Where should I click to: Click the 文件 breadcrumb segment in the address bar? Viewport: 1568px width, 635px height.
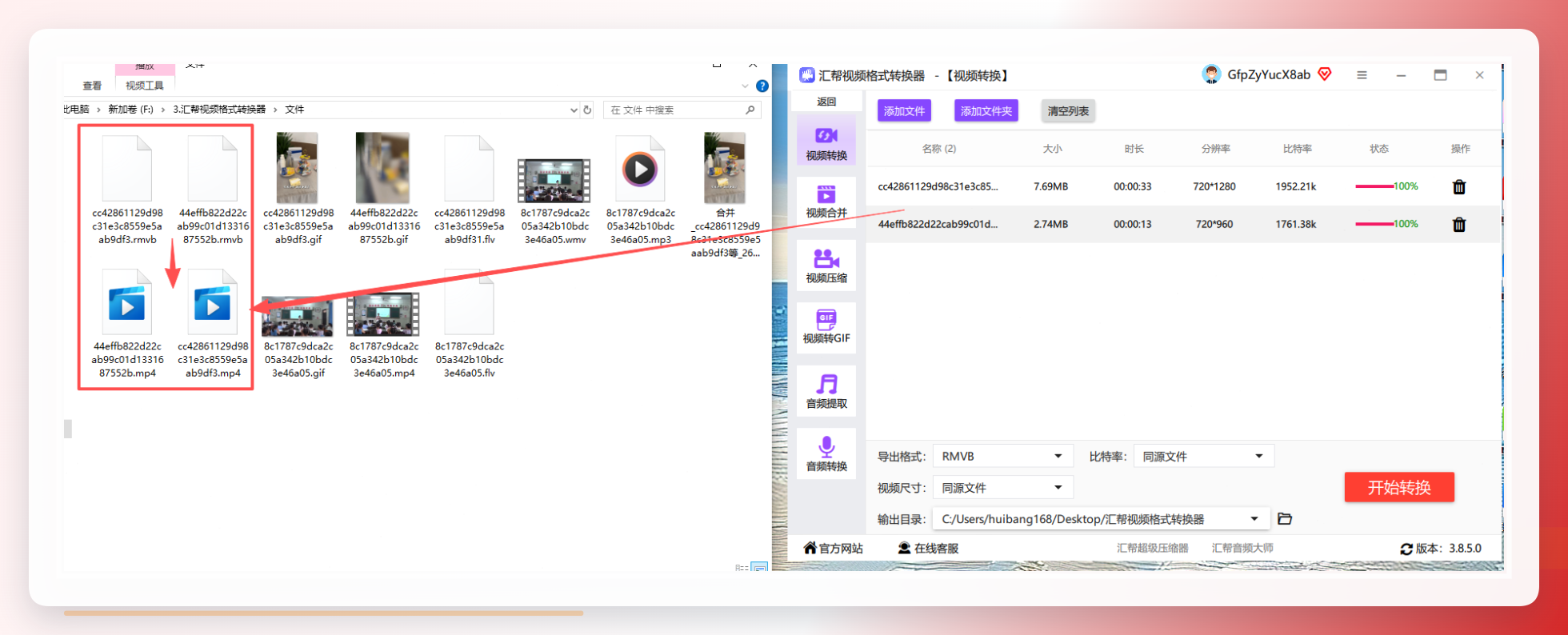pos(294,110)
